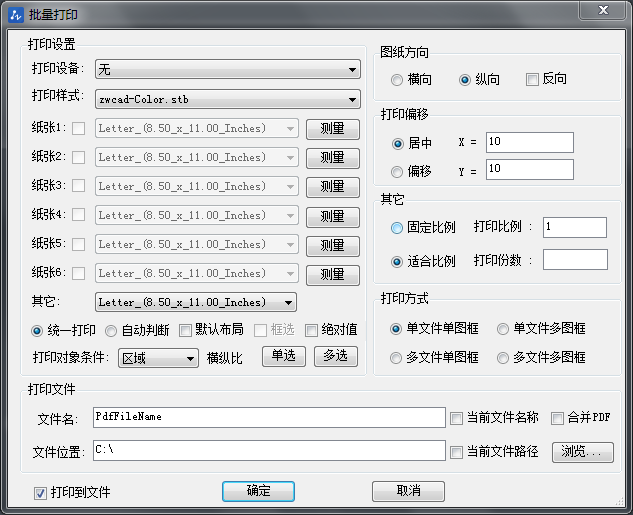
Task: Choose the 偏移 print offset radio button
Action: click(x=398, y=171)
